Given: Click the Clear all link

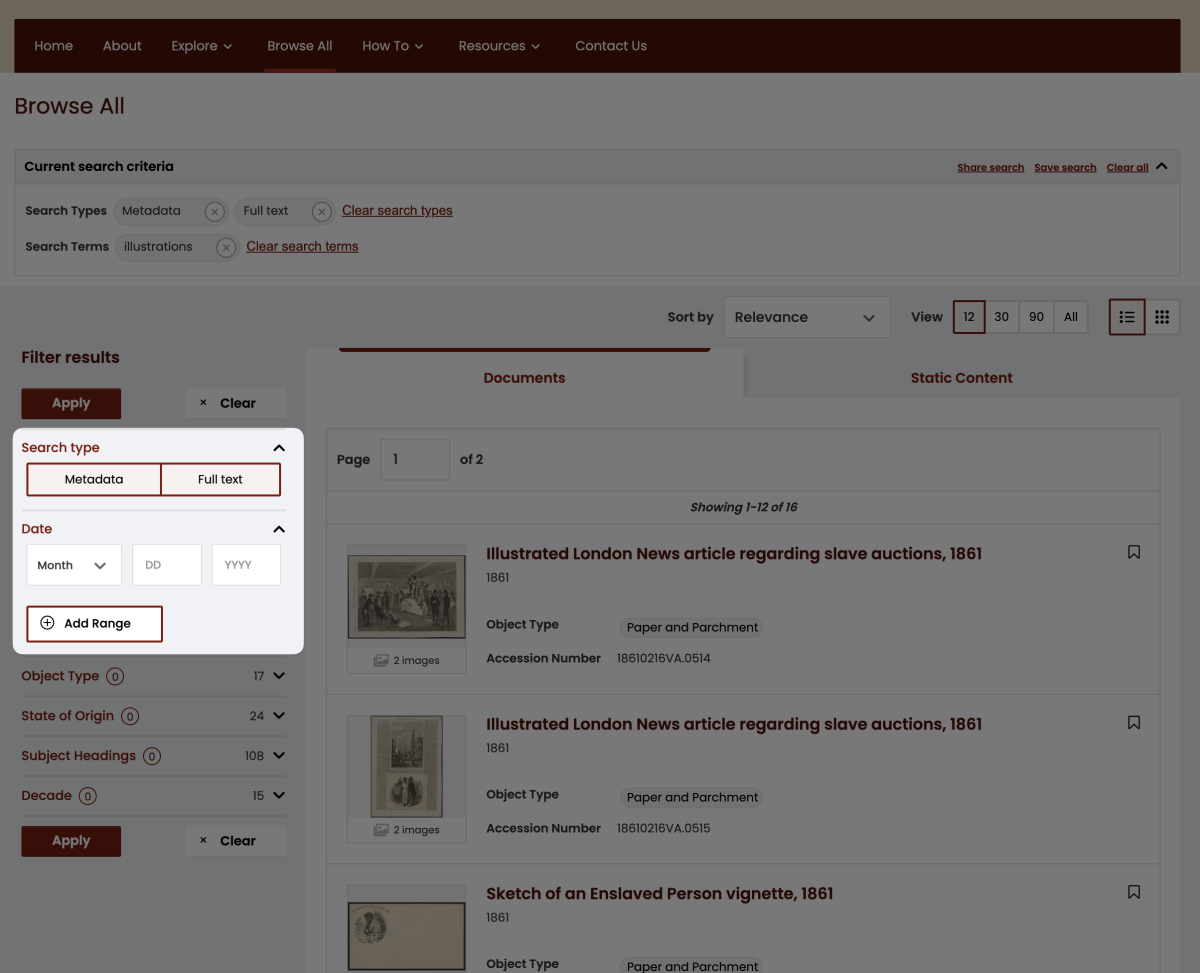Looking at the screenshot, I should [1127, 168].
